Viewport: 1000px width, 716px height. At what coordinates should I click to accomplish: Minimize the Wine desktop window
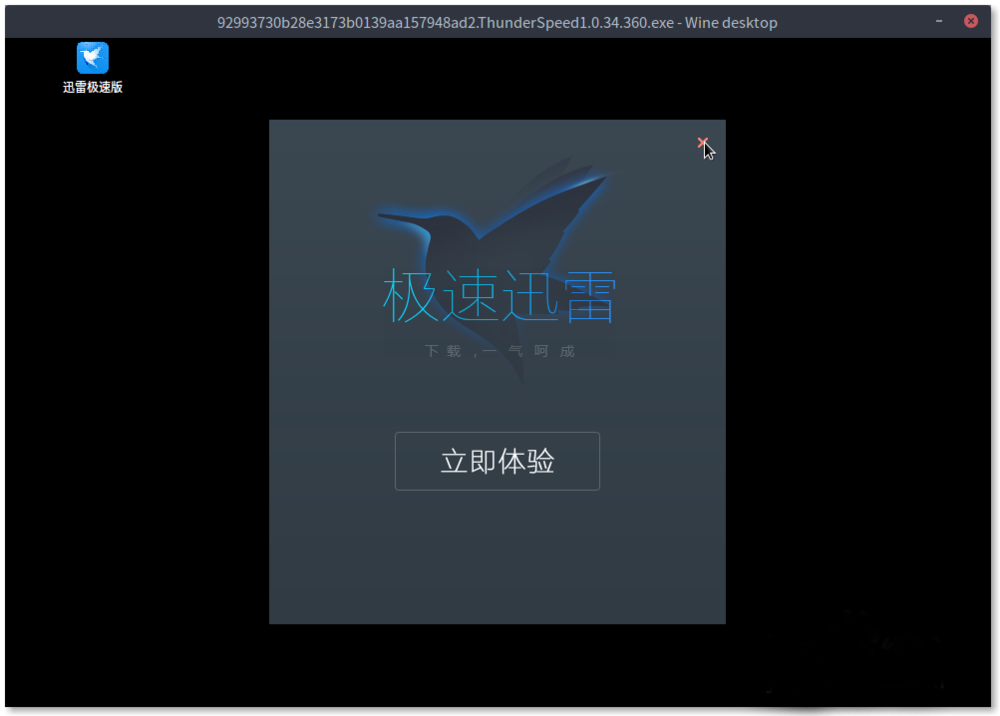click(939, 22)
